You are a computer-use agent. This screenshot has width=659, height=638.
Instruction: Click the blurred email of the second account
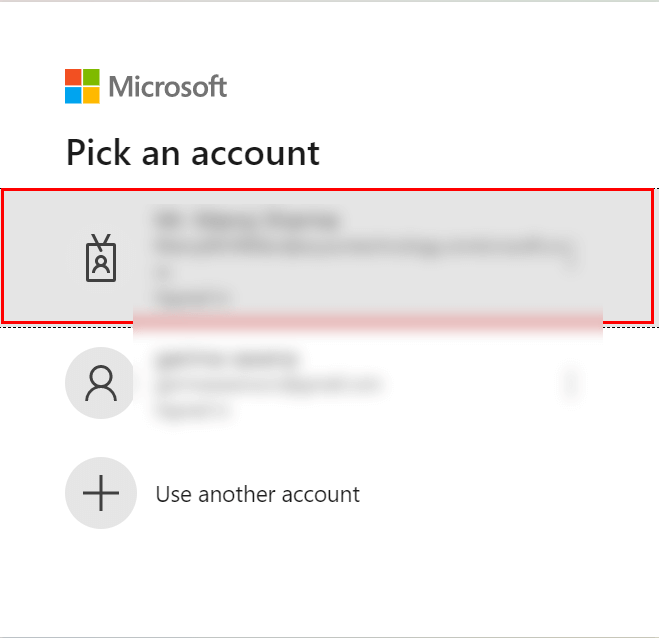(x=269, y=385)
